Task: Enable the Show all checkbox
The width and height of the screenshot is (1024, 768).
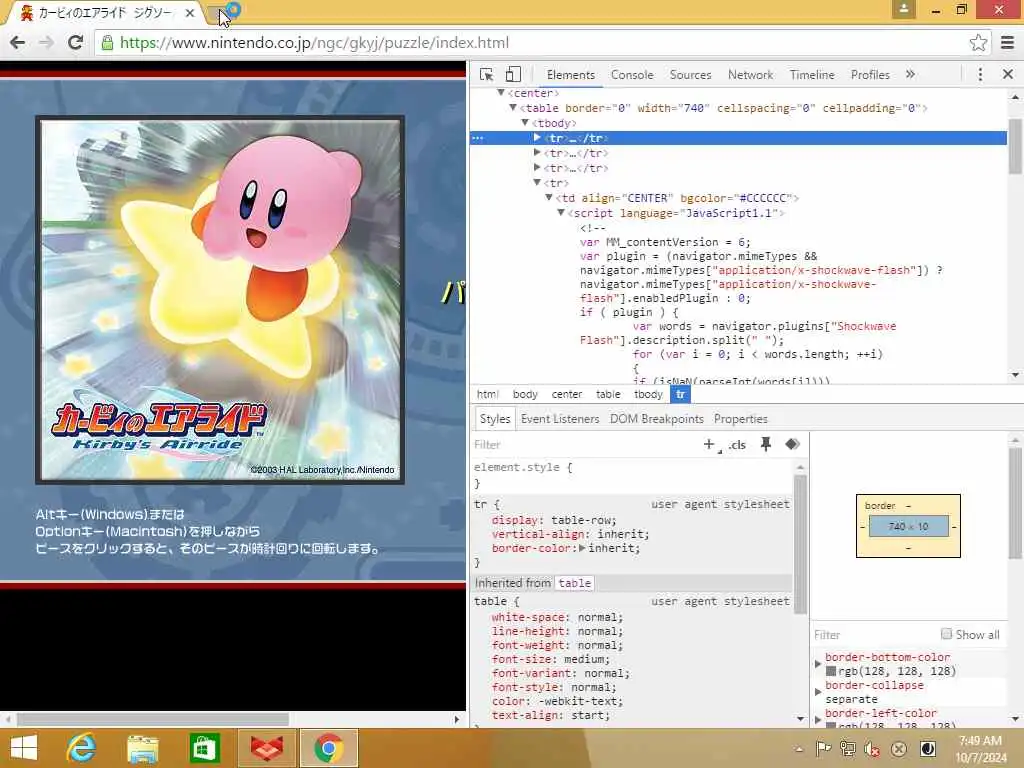Action: (946, 633)
